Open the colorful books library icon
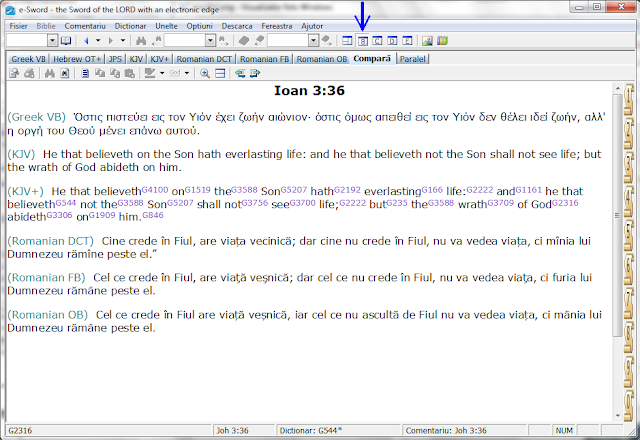The image size is (640, 440). point(442,40)
